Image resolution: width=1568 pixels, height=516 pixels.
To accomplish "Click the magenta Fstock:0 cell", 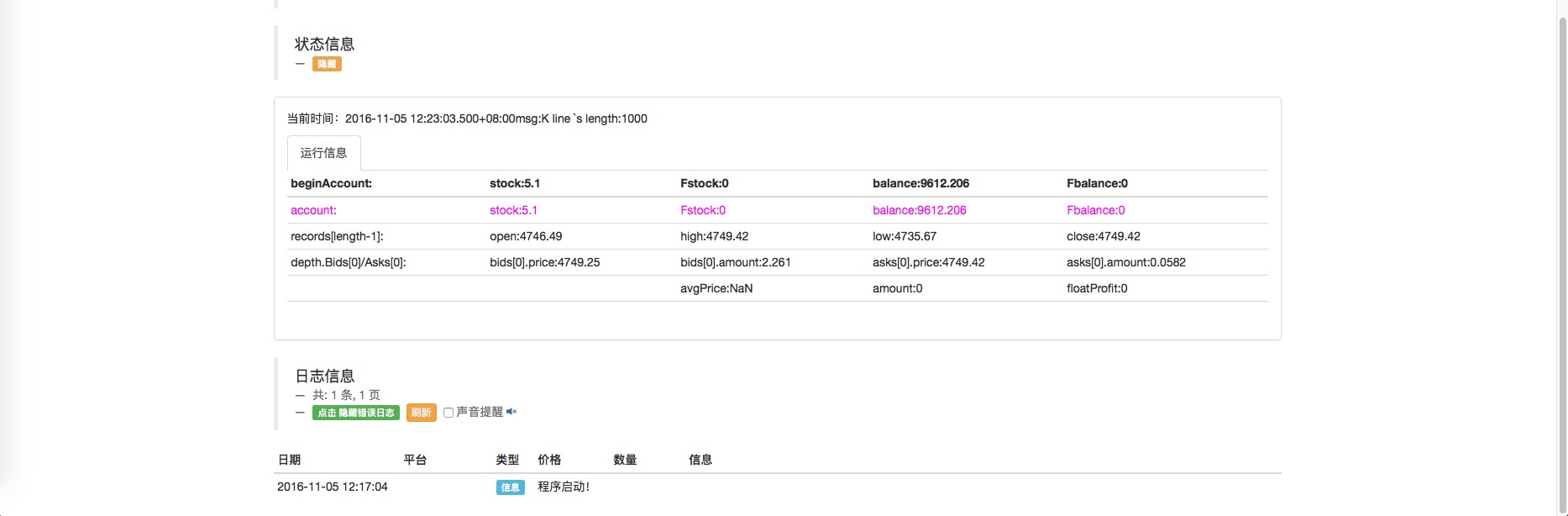I will click(703, 210).
